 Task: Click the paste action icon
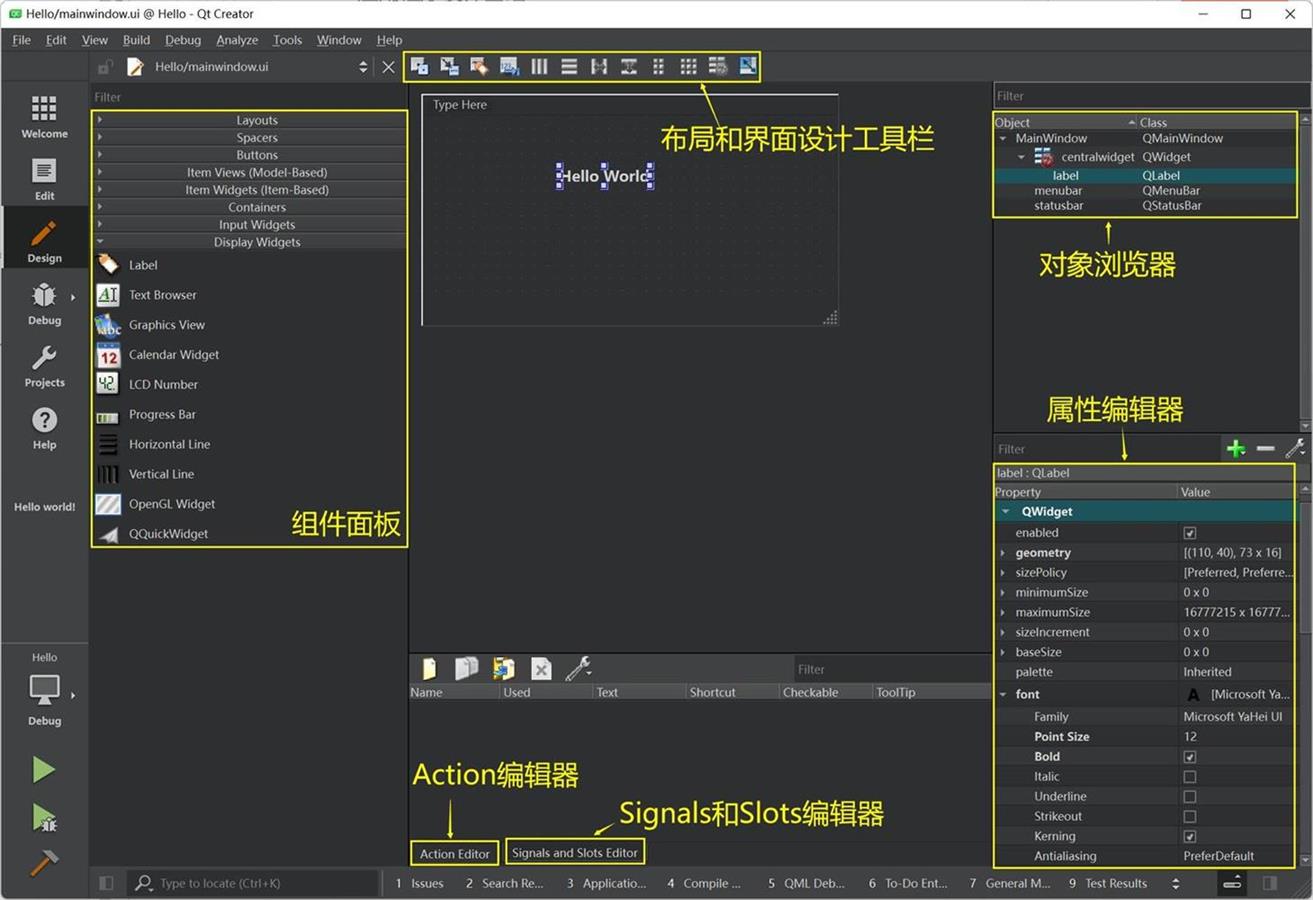click(503, 668)
